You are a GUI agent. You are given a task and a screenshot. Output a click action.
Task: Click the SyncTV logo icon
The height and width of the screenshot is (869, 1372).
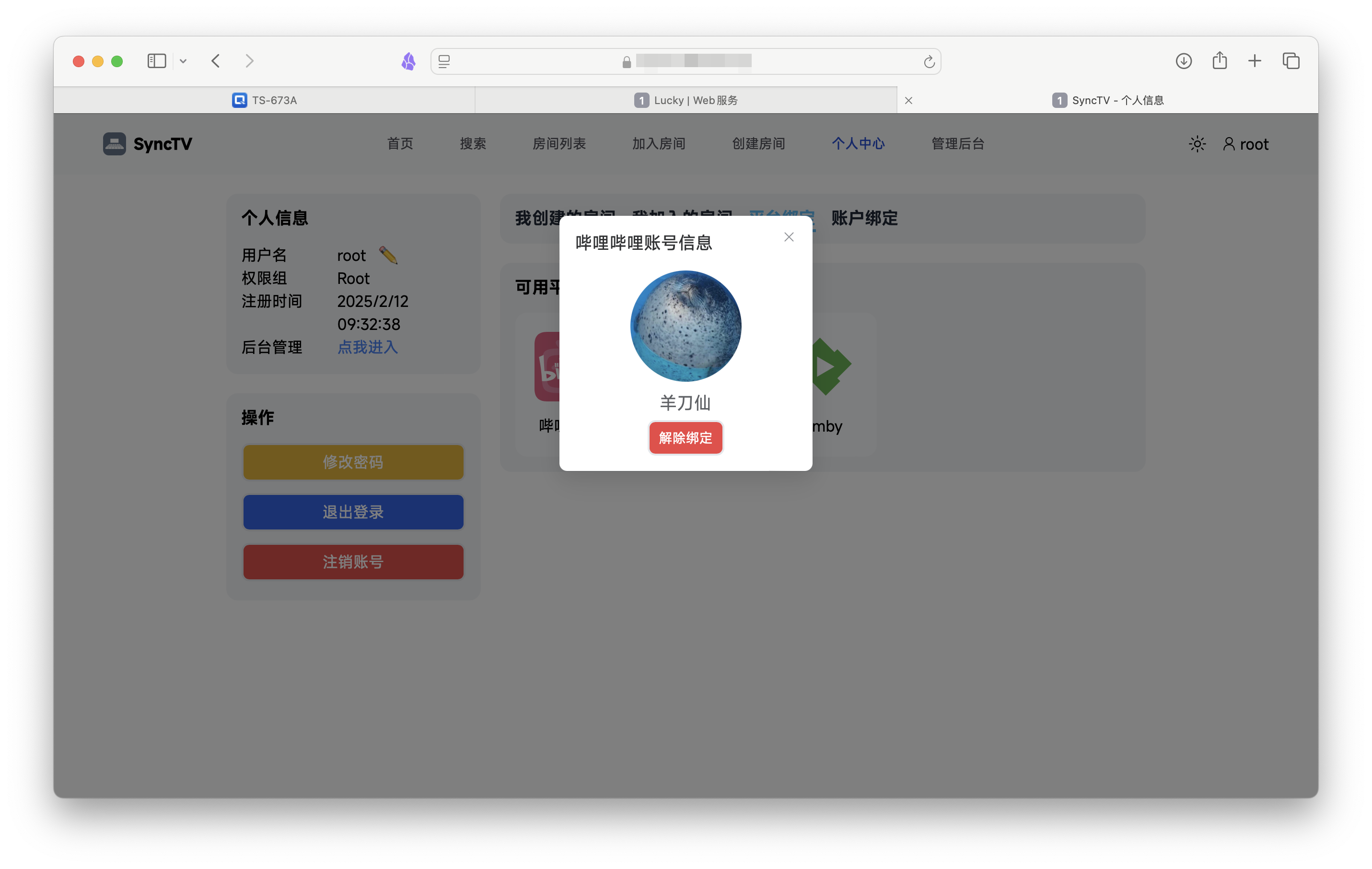point(114,144)
